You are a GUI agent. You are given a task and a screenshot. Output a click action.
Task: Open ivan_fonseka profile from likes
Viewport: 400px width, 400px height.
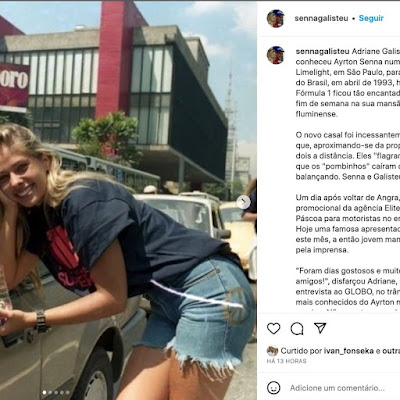[x=349, y=351]
